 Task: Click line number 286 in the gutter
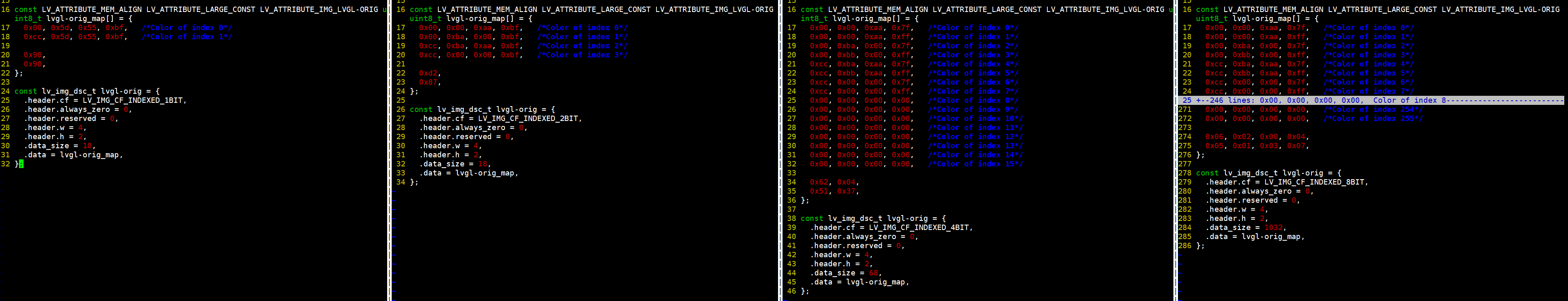point(1185,246)
